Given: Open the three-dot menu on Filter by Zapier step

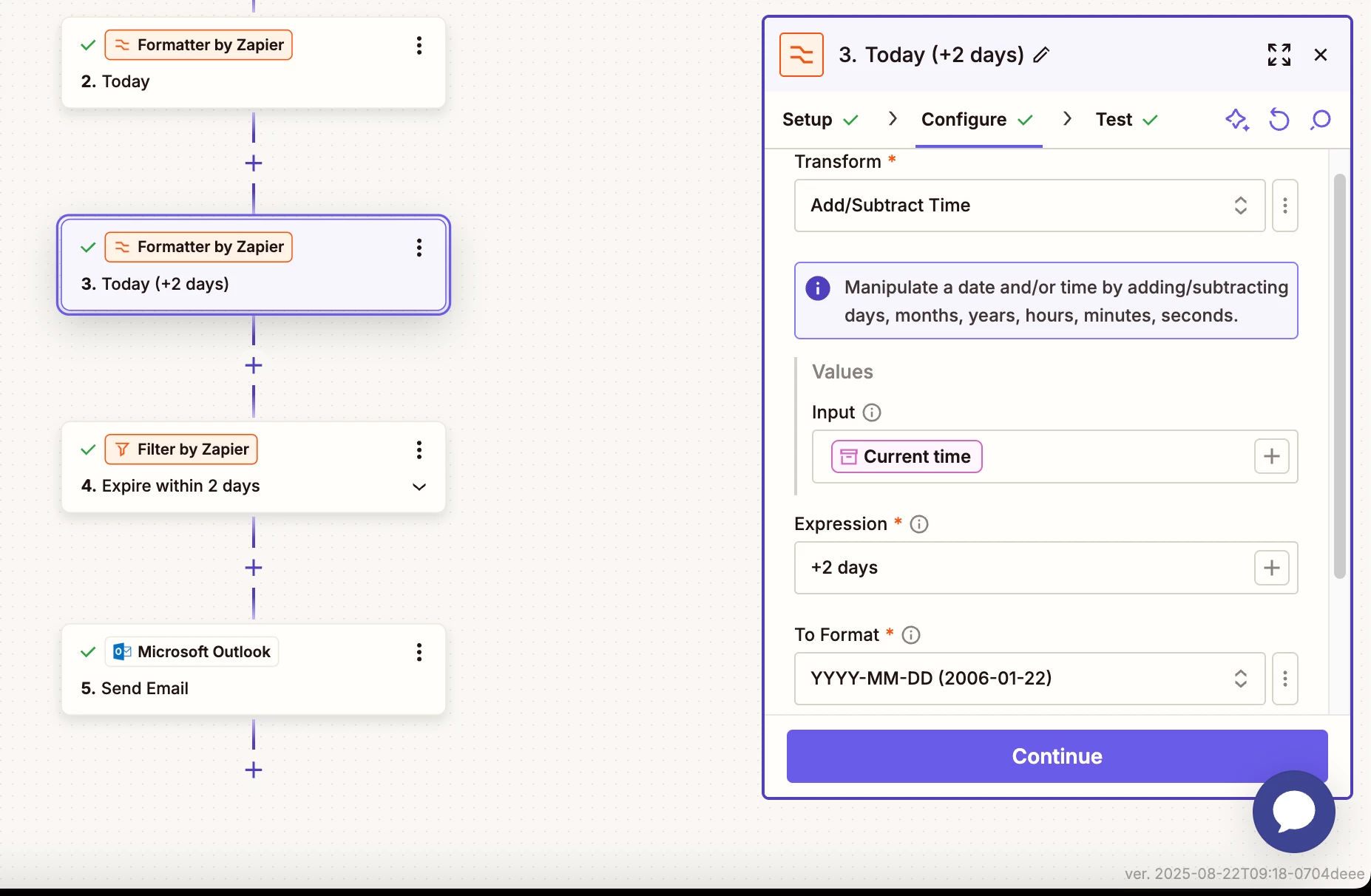Looking at the screenshot, I should tap(419, 449).
